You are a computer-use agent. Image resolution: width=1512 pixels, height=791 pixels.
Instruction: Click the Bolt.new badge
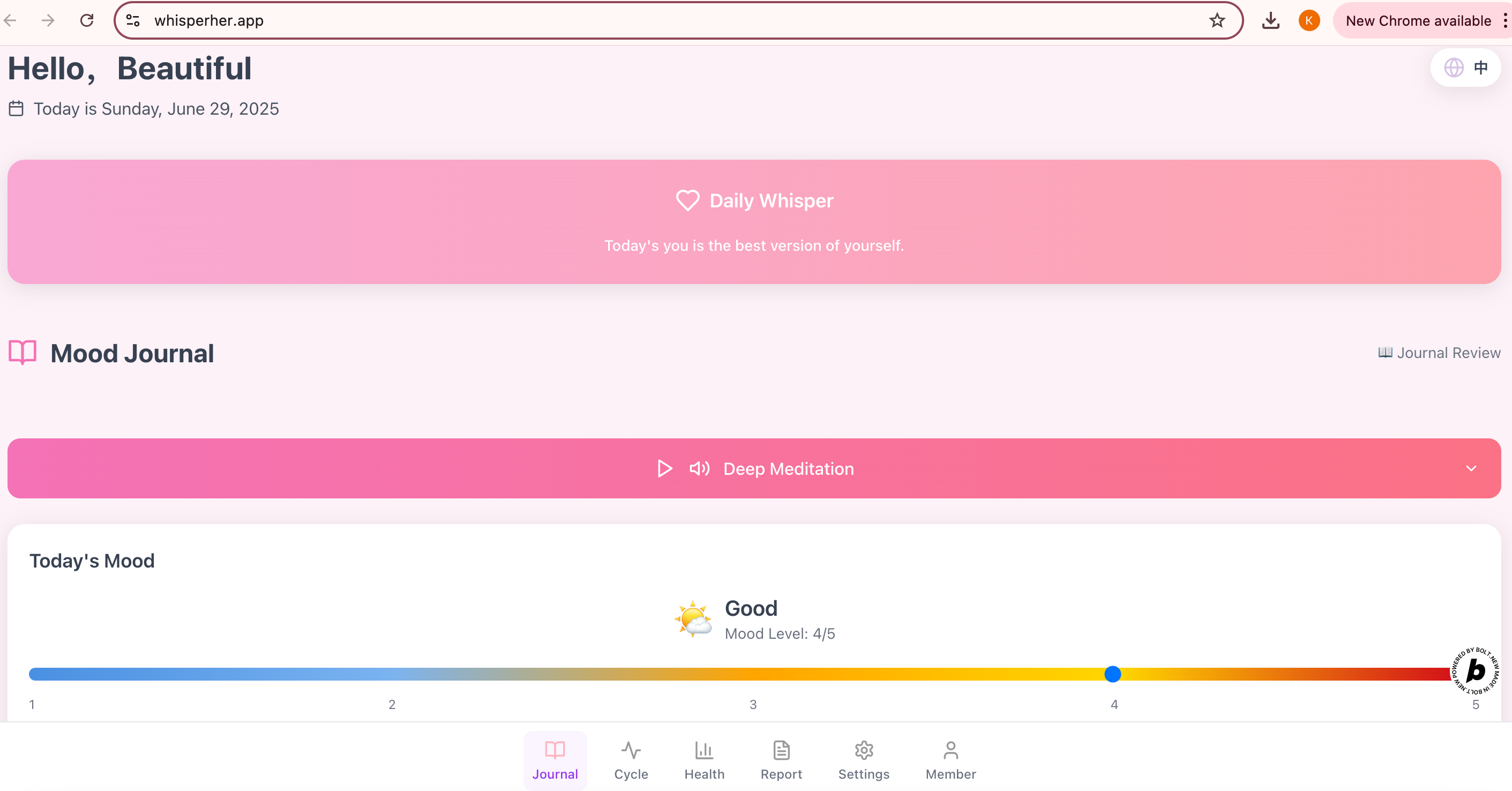pyautogui.click(x=1475, y=670)
